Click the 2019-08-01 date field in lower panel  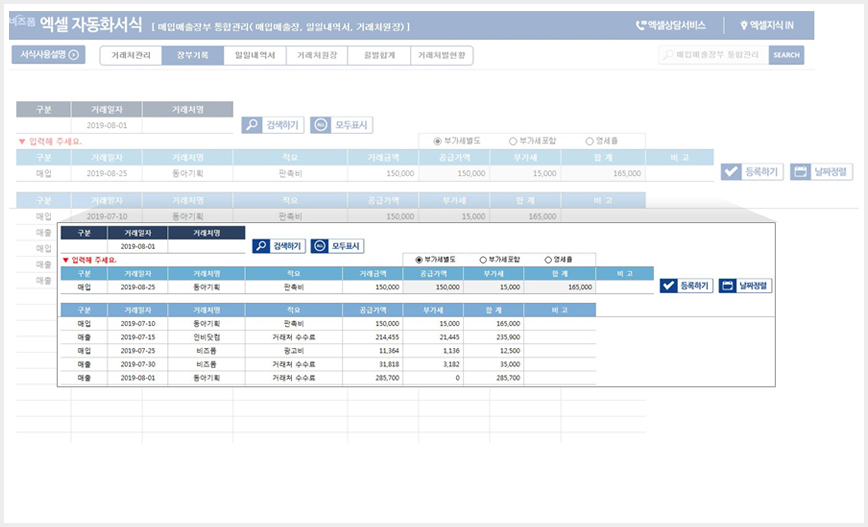[138, 246]
